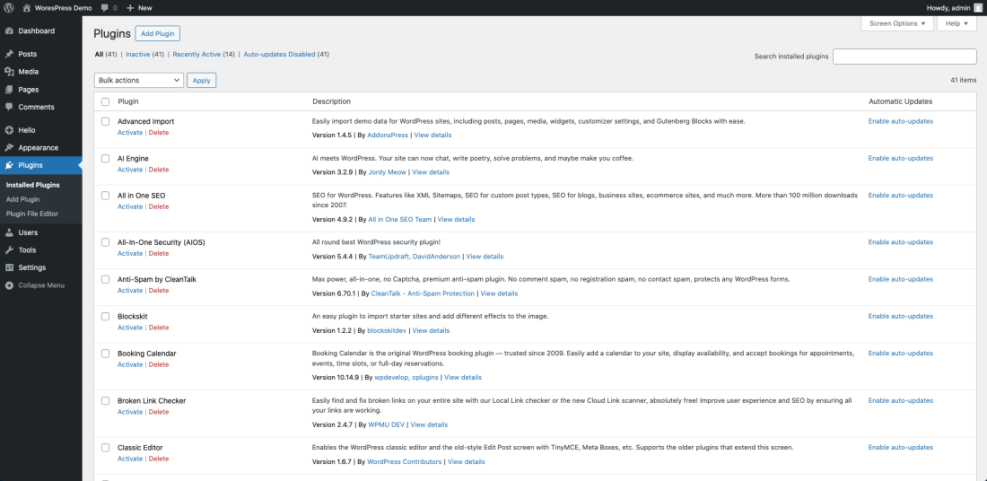The height and width of the screenshot is (481, 987).
Task: Click the Hello plugin icon in sidebar
Action: pyautogui.click(x=9, y=130)
